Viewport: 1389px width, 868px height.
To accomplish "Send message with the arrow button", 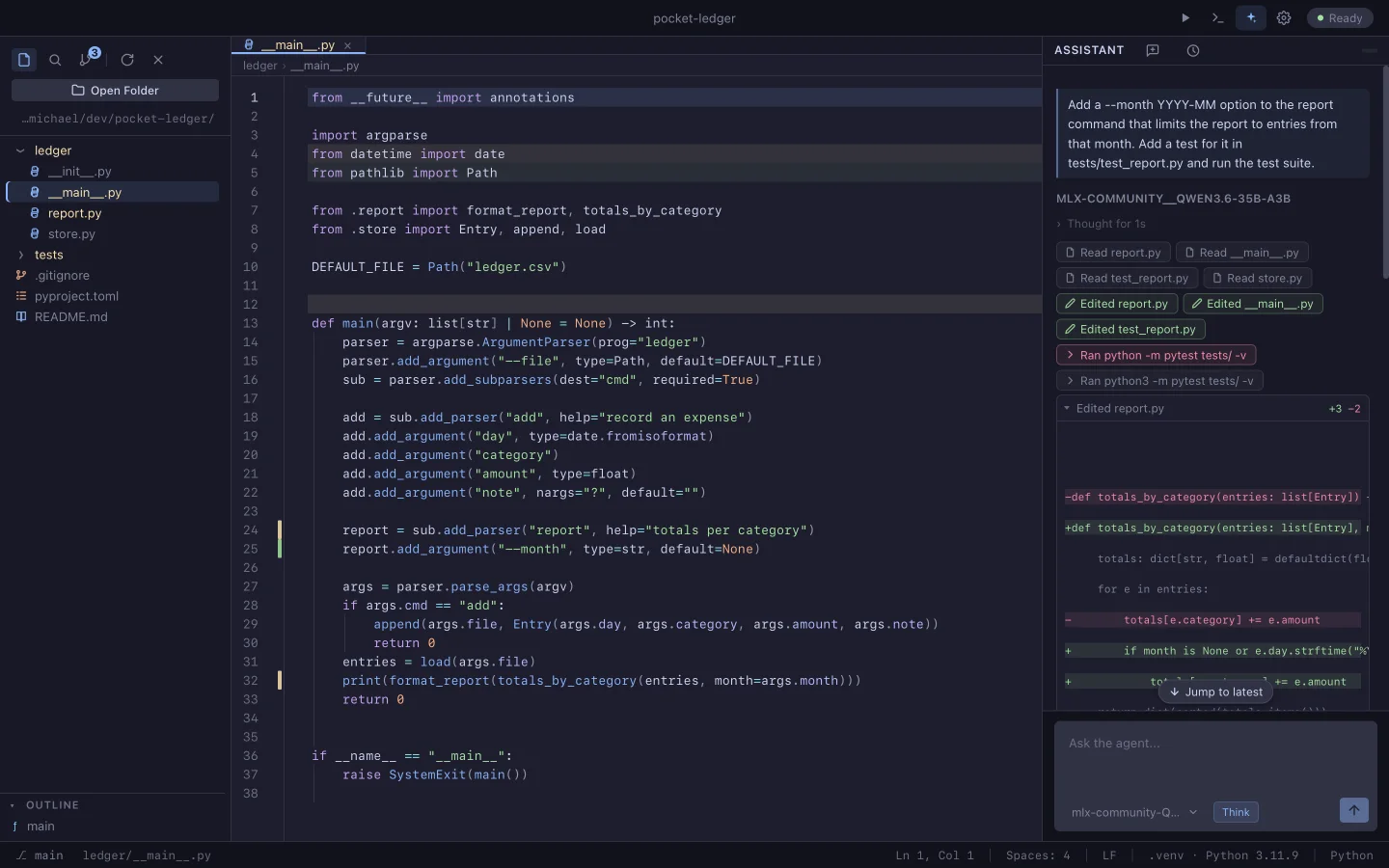I will (1354, 810).
